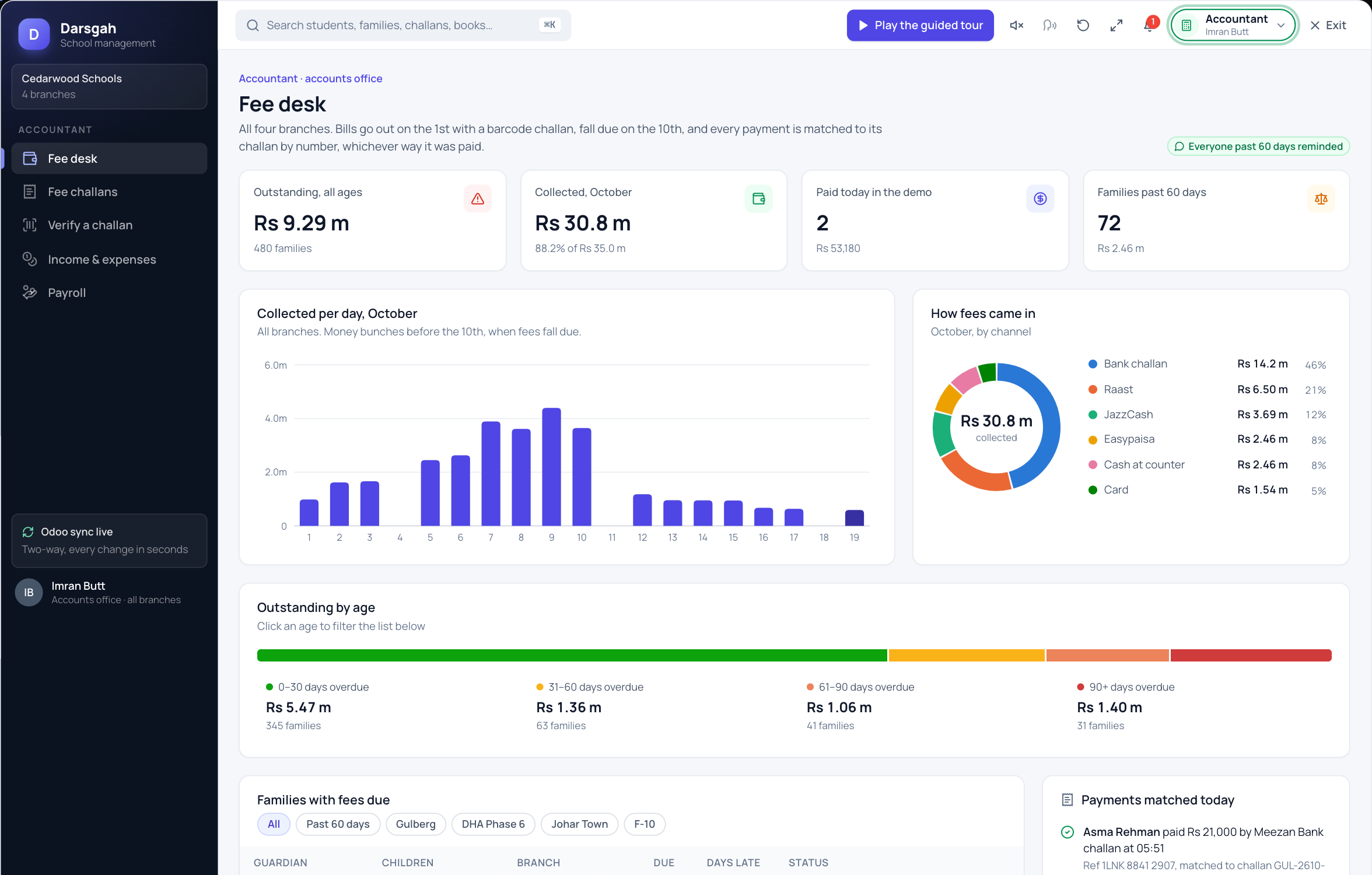Select the Past 60 days filter chip
This screenshot has width=1372, height=875.
[x=338, y=824]
